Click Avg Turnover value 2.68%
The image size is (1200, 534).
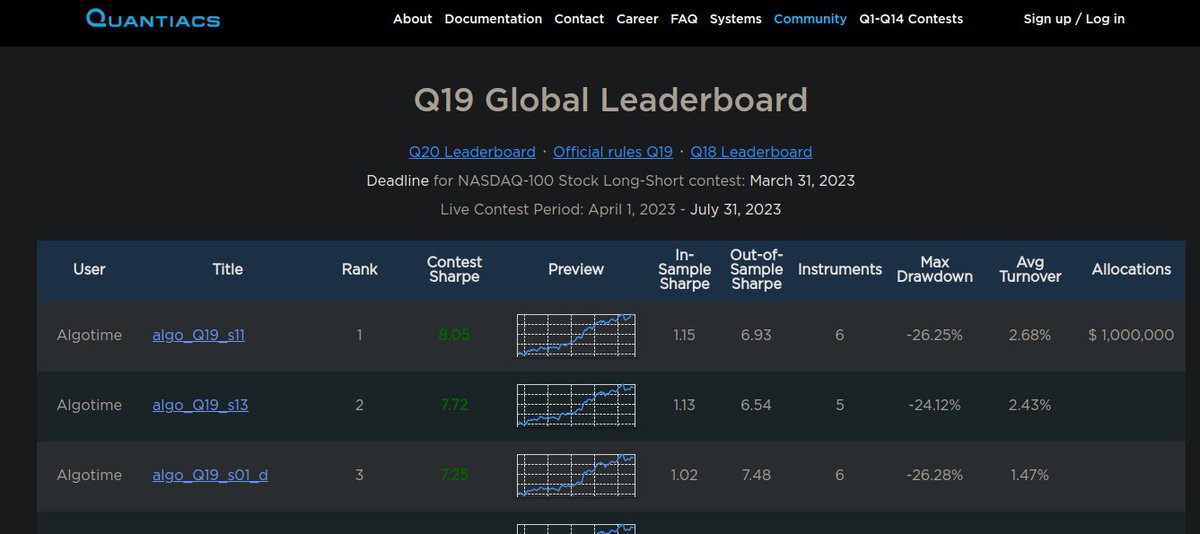coord(1030,335)
